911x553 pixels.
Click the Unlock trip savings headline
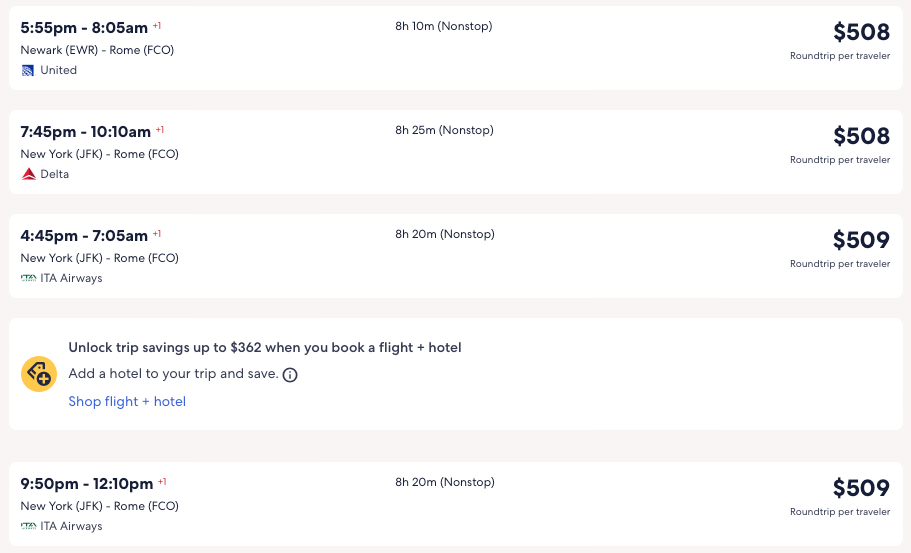[265, 348]
